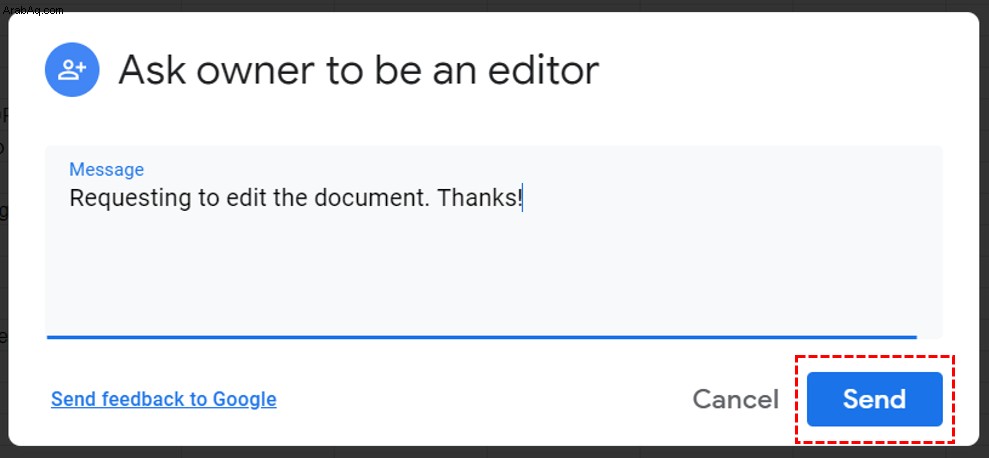
Task: Click the dimmed area beneath the dialog
Action: point(494,452)
